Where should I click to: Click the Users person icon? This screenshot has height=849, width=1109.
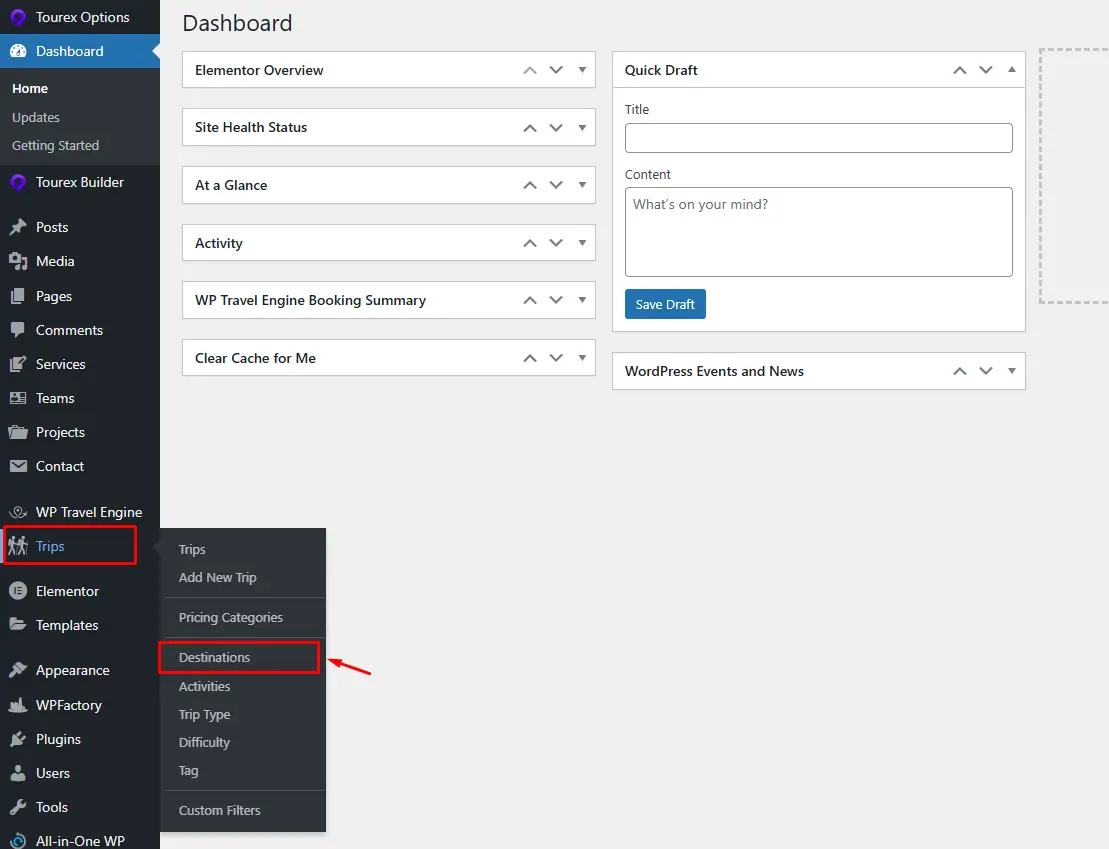(18, 773)
